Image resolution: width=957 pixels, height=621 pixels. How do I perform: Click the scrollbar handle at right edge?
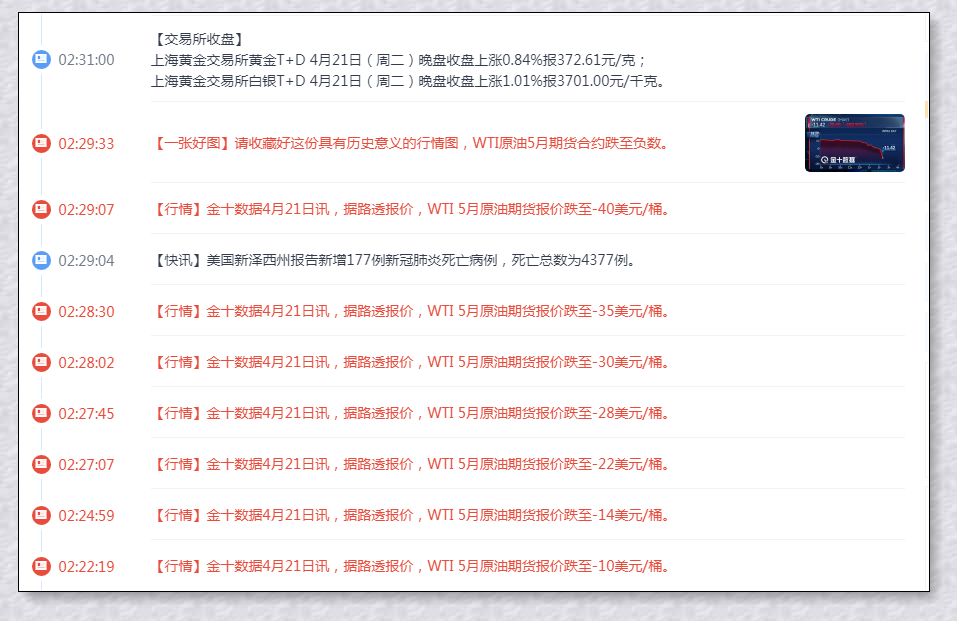926,108
